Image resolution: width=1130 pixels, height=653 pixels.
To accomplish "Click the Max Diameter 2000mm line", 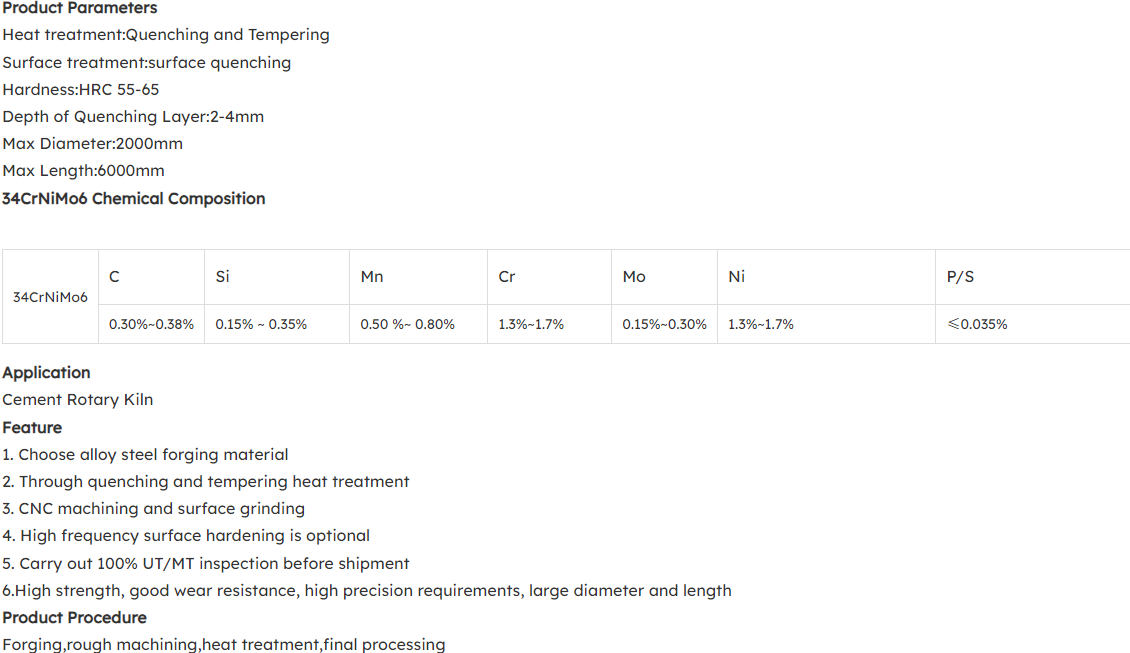I will click(92, 143).
